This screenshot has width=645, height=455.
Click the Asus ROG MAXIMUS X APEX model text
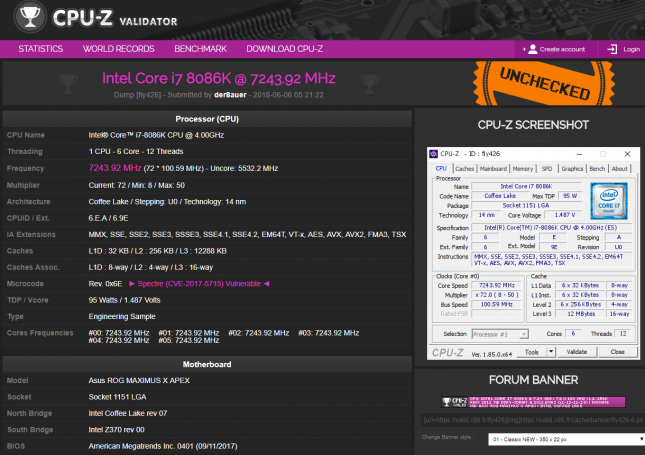tap(139, 381)
